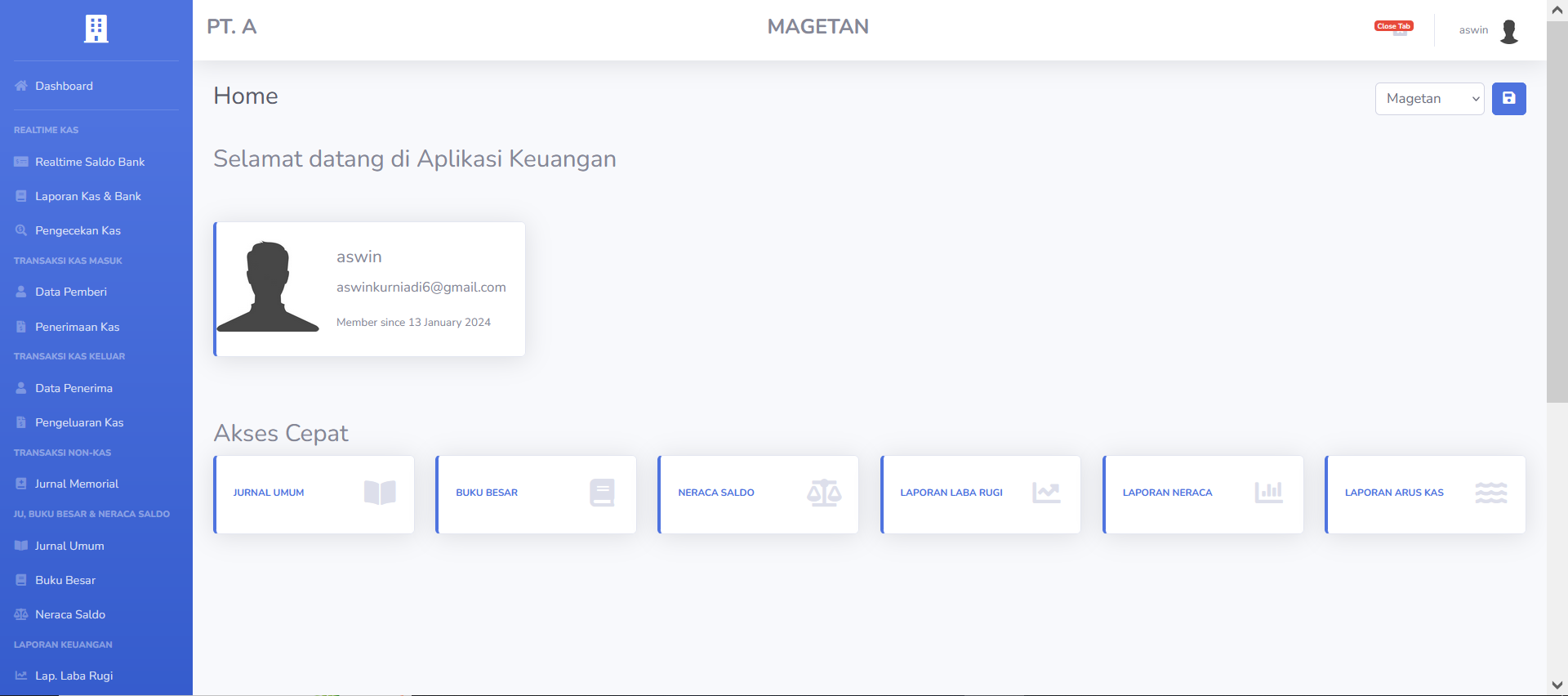Open the aswin user menu
The height and width of the screenshot is (696, 1568).
(x=1488, y=30)
